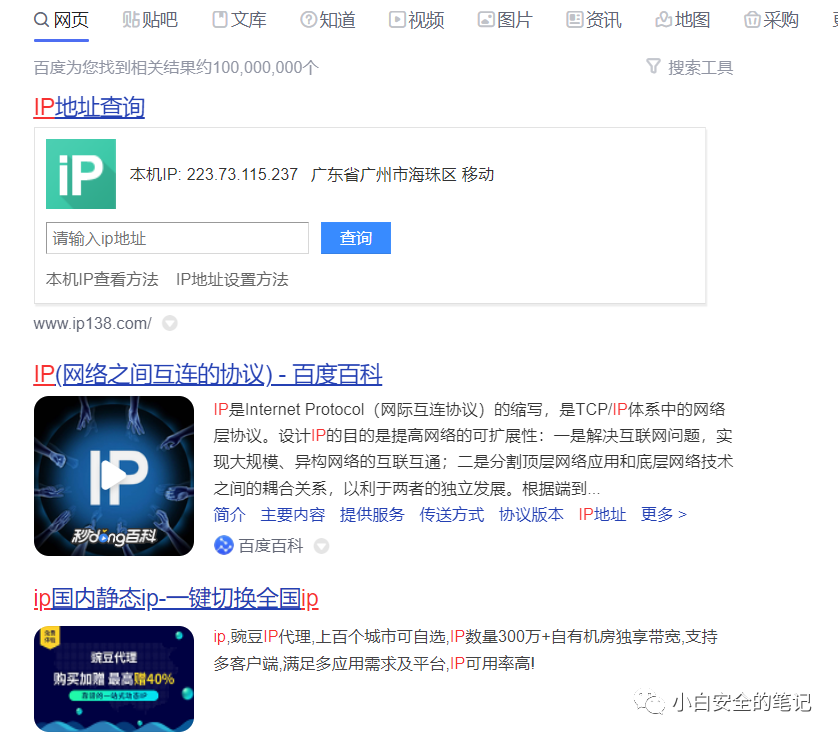Open the IP地址 sublink under 百度百科
838x738 pixels.
(602, 515)
